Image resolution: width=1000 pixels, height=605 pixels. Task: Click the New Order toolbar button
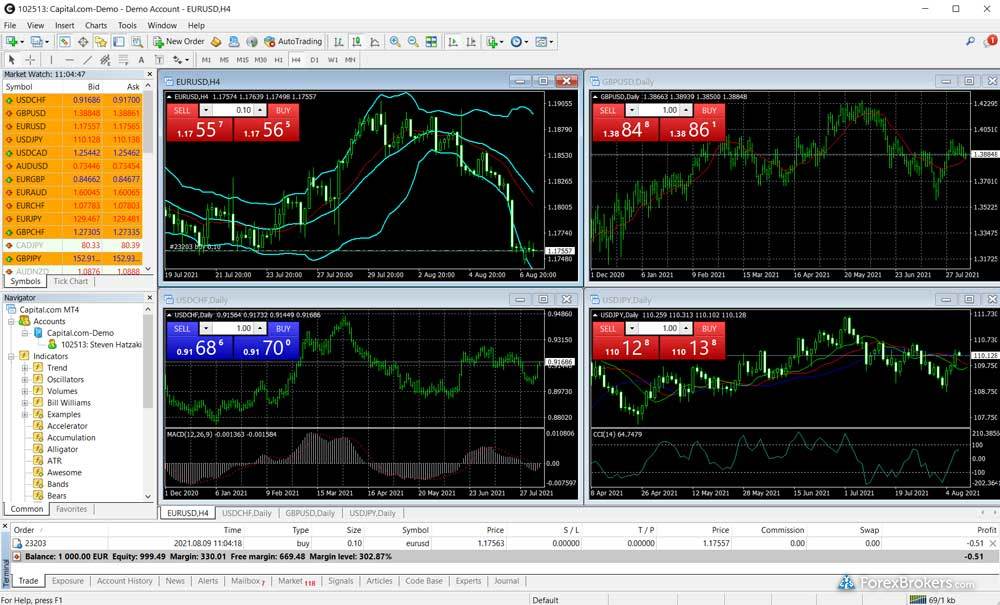179,42
